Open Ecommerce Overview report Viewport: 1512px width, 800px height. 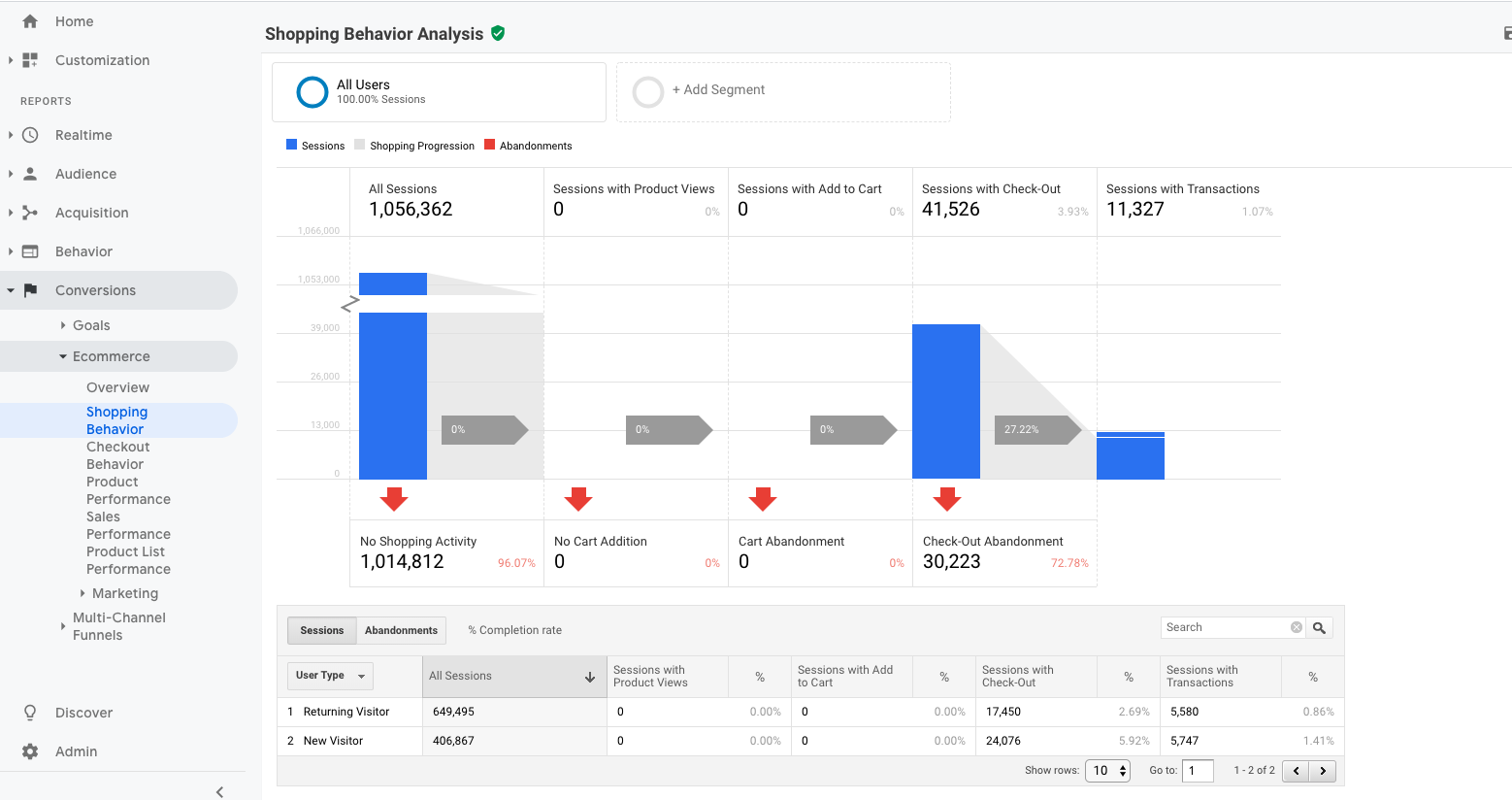[117, 387]
